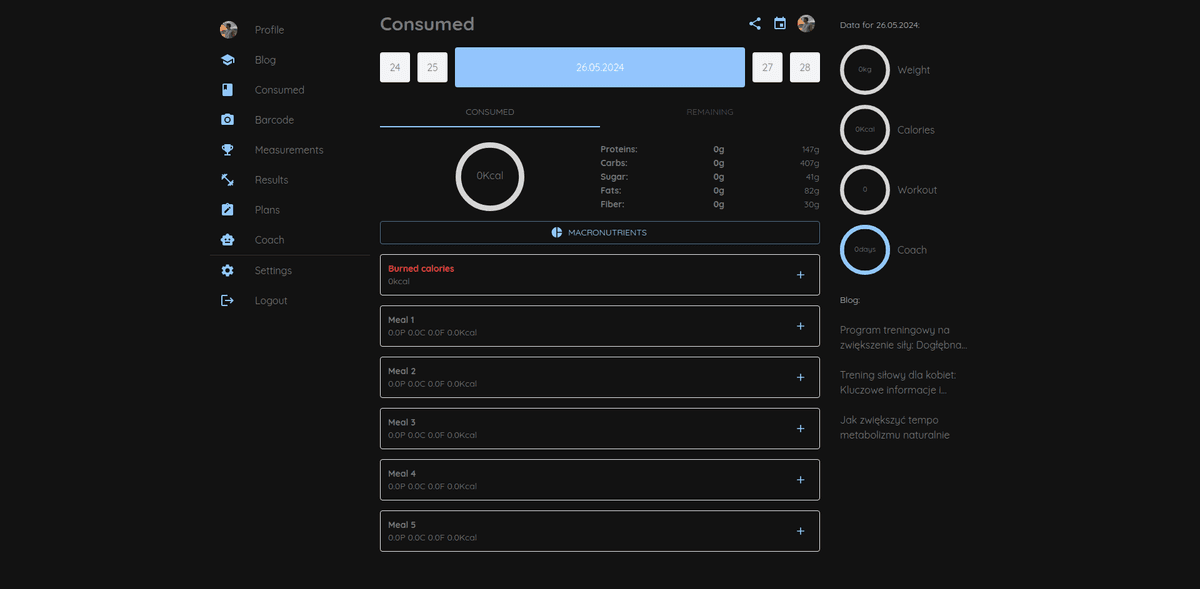The image size is (1200, 589).
Task: Click the Results arrows icon
Action: (228, 180)
